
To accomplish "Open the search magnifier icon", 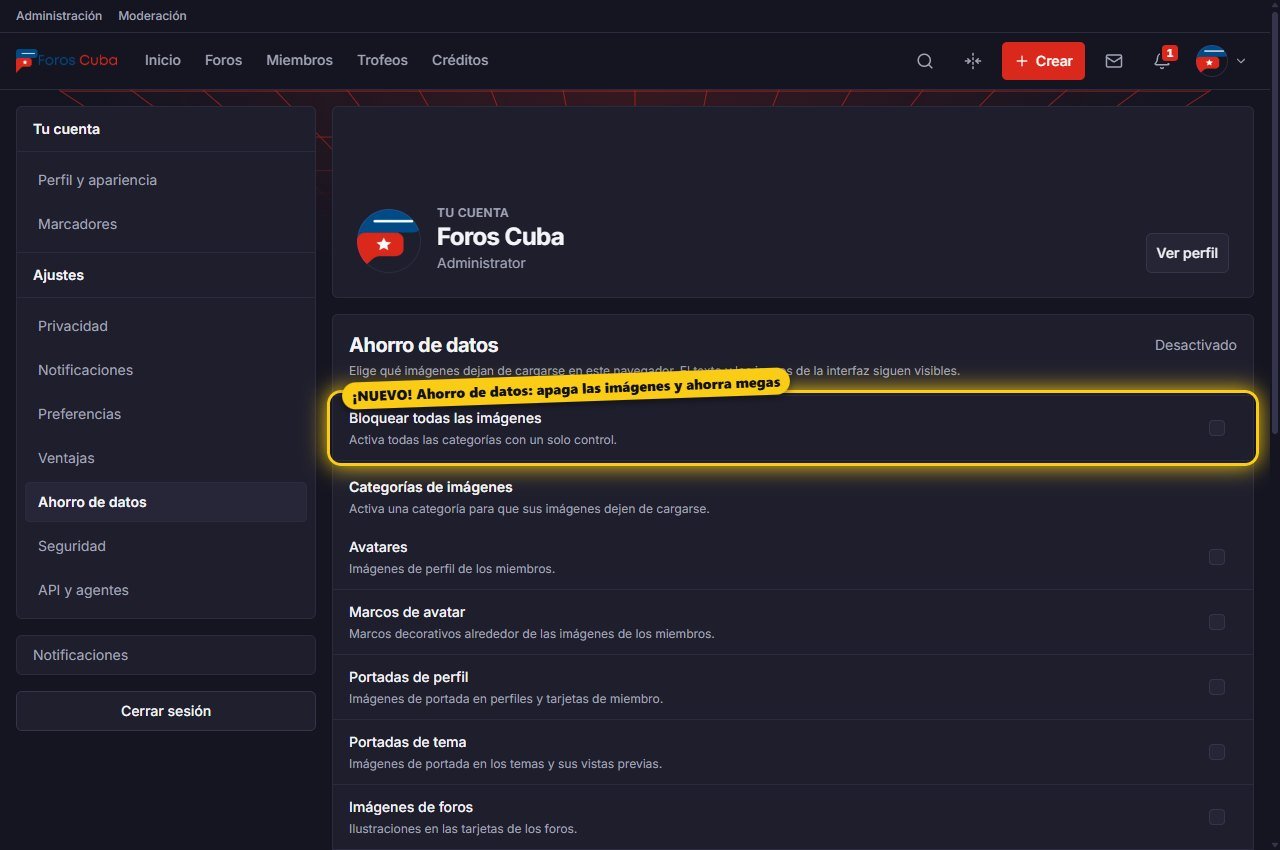I will click(925, 61).
